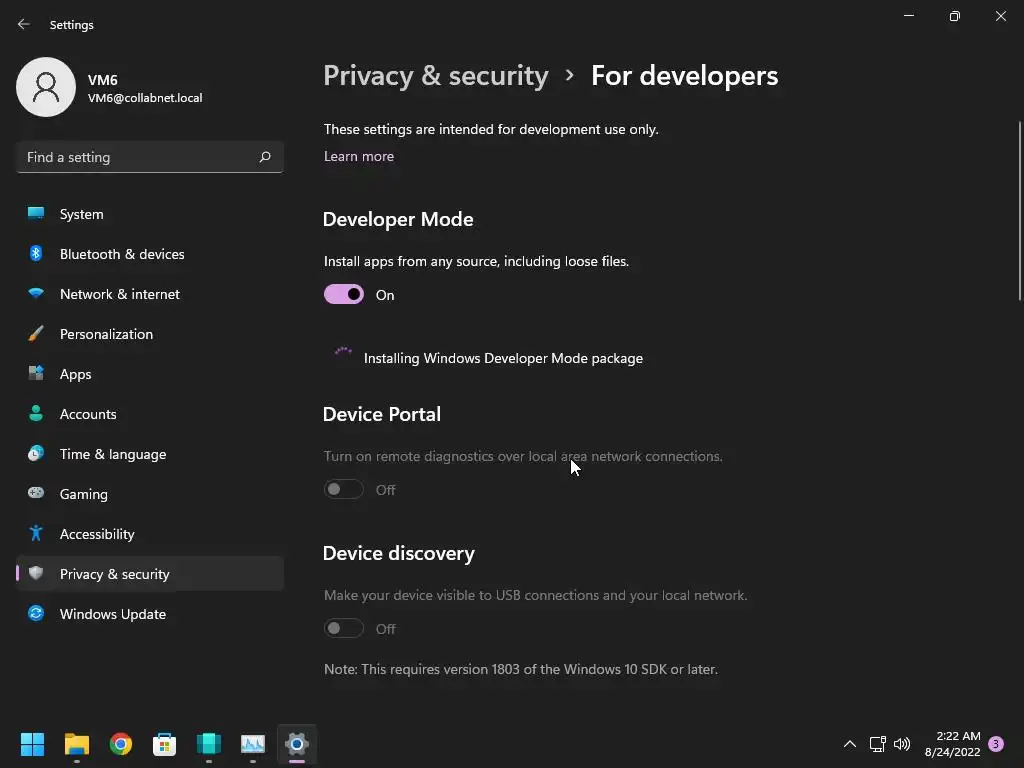Click the back arrow in Settings
Screen dimensions: 1024x768
[24, 24]
